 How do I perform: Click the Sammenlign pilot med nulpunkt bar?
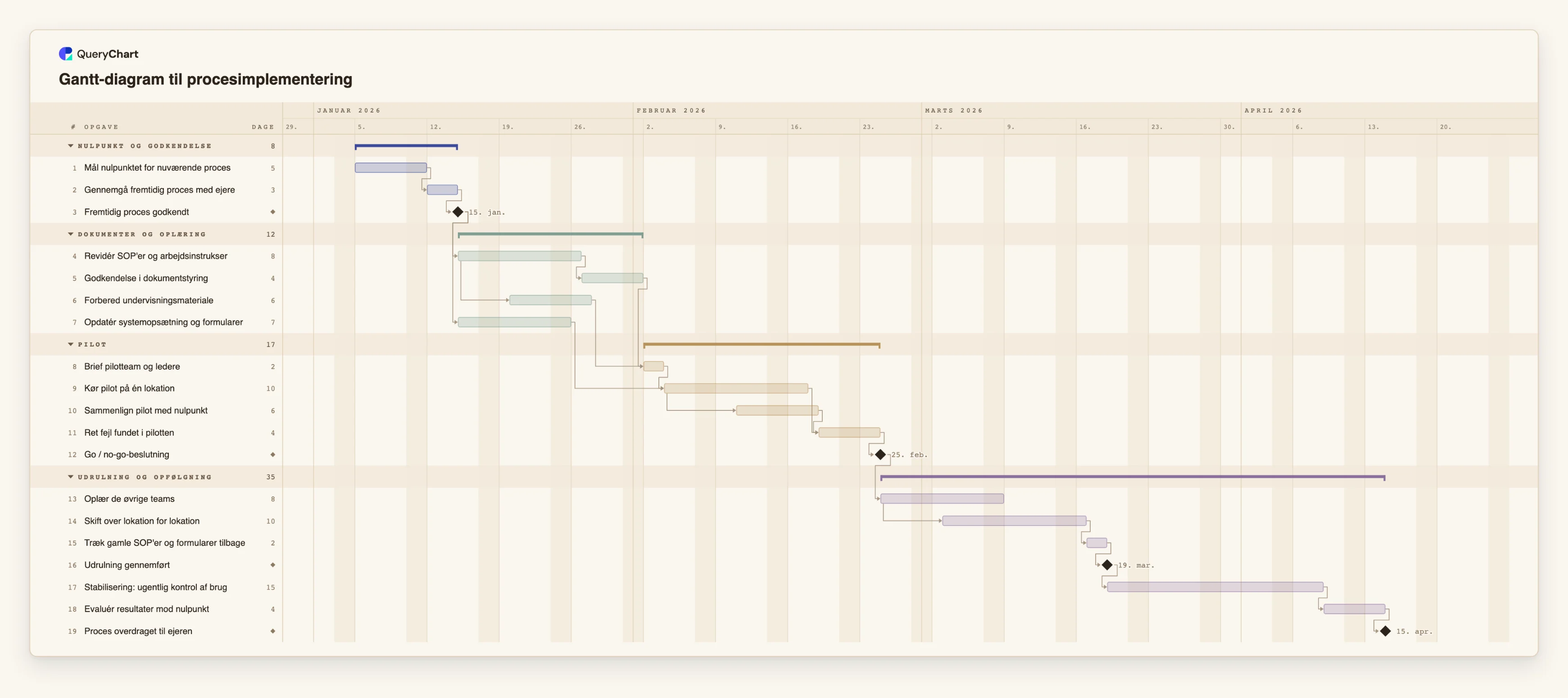point(777,411)
